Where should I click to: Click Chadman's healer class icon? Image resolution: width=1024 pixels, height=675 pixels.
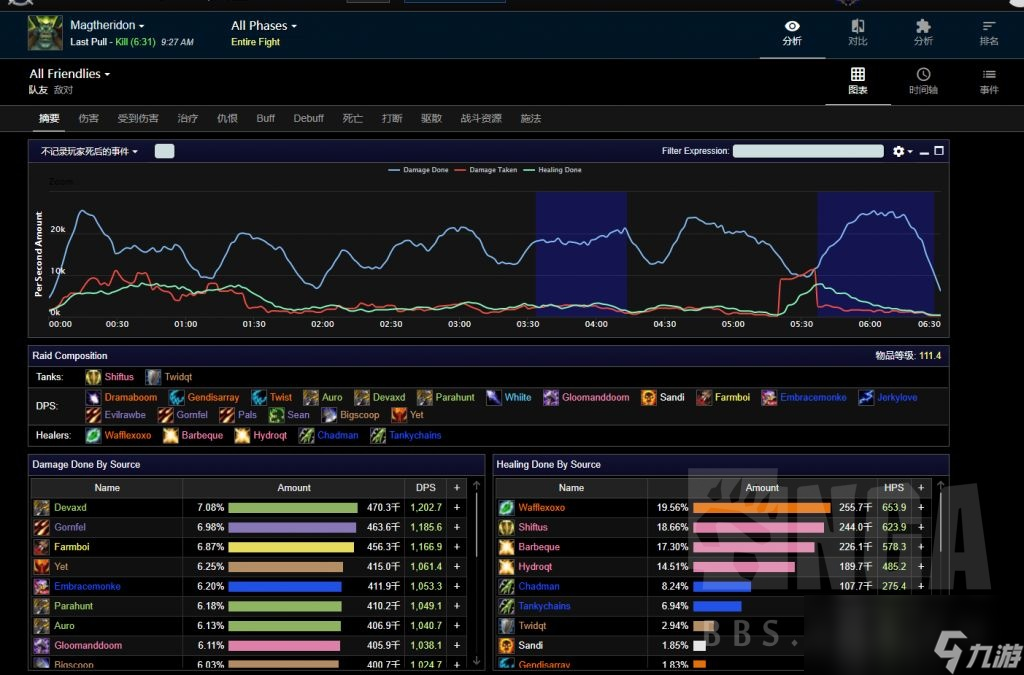tap(306, 435)
